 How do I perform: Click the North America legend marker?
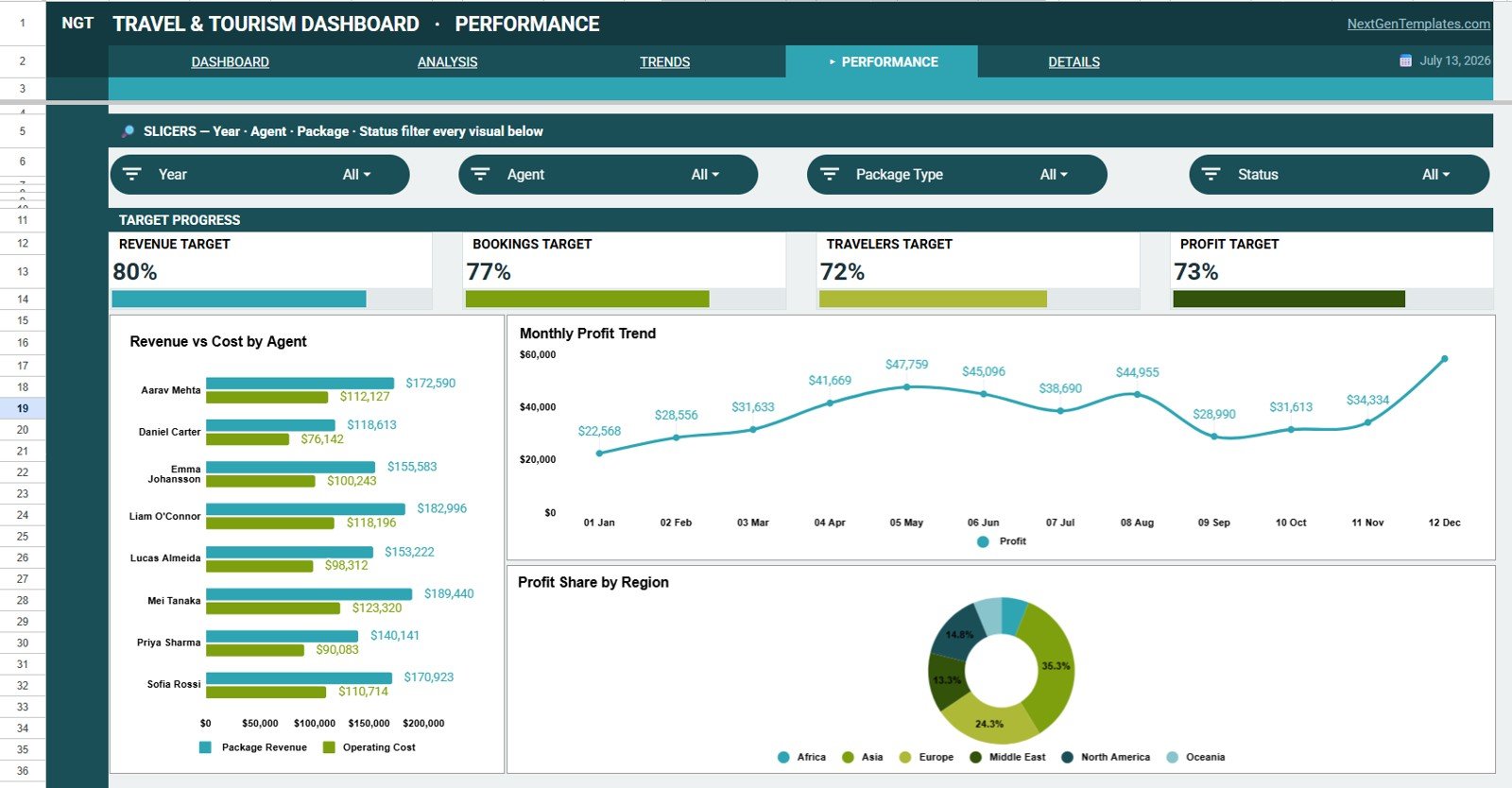[x=1067, y=757]
